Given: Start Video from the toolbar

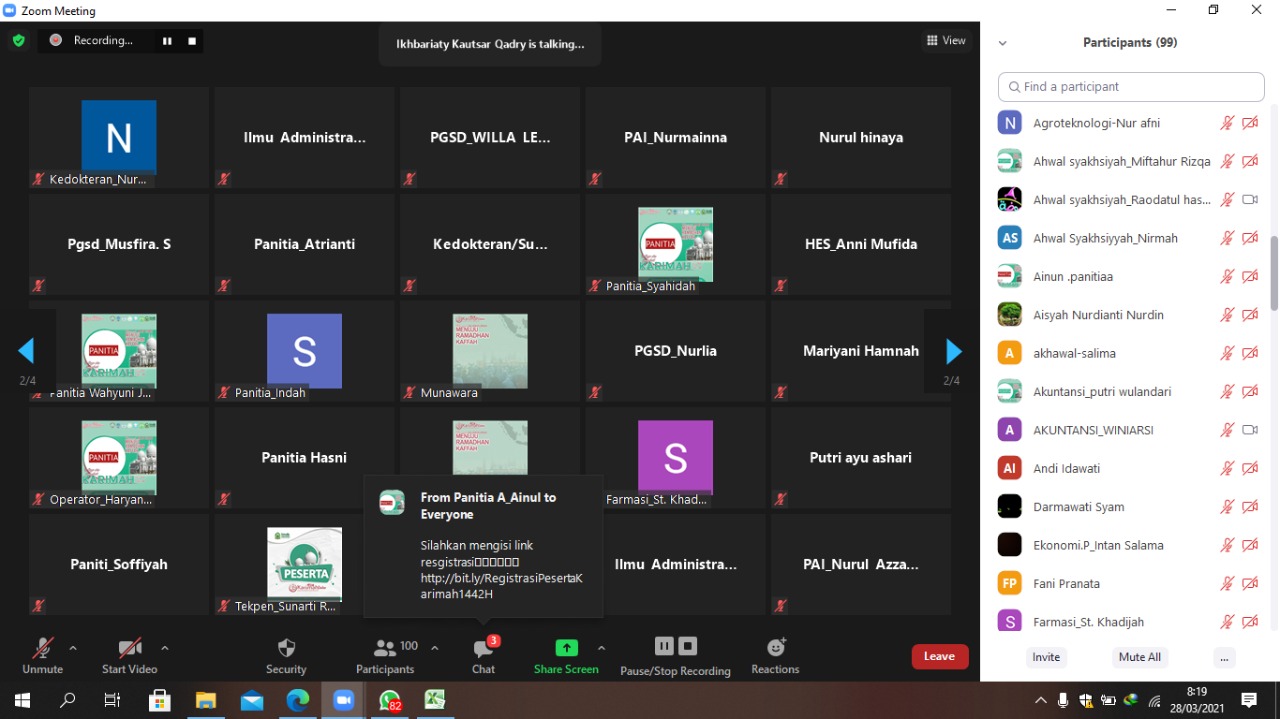Looking at the screenshot, I should [129, 655].
